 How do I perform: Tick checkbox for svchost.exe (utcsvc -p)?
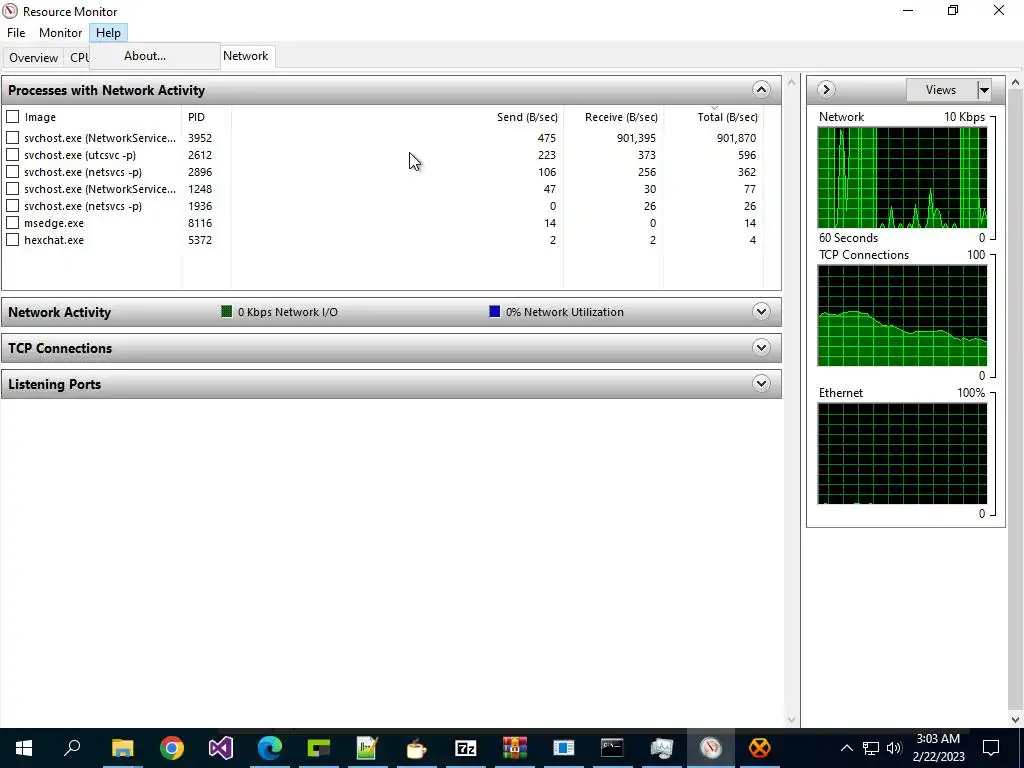(x=12, y=155)
